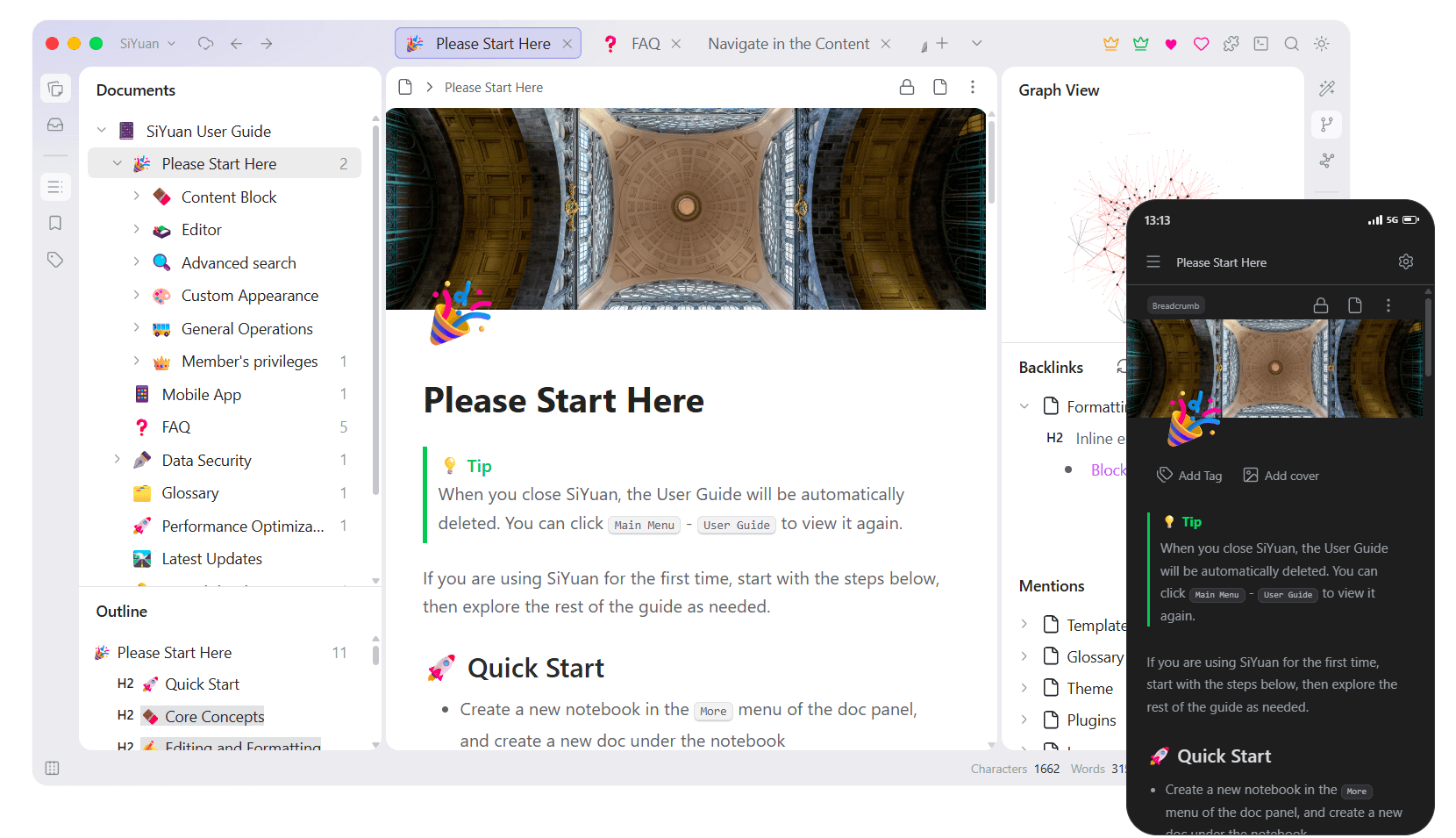Toggle light/dark appearance mode sun icon
1456x838 pixels.
click(x=1322, y=44)
